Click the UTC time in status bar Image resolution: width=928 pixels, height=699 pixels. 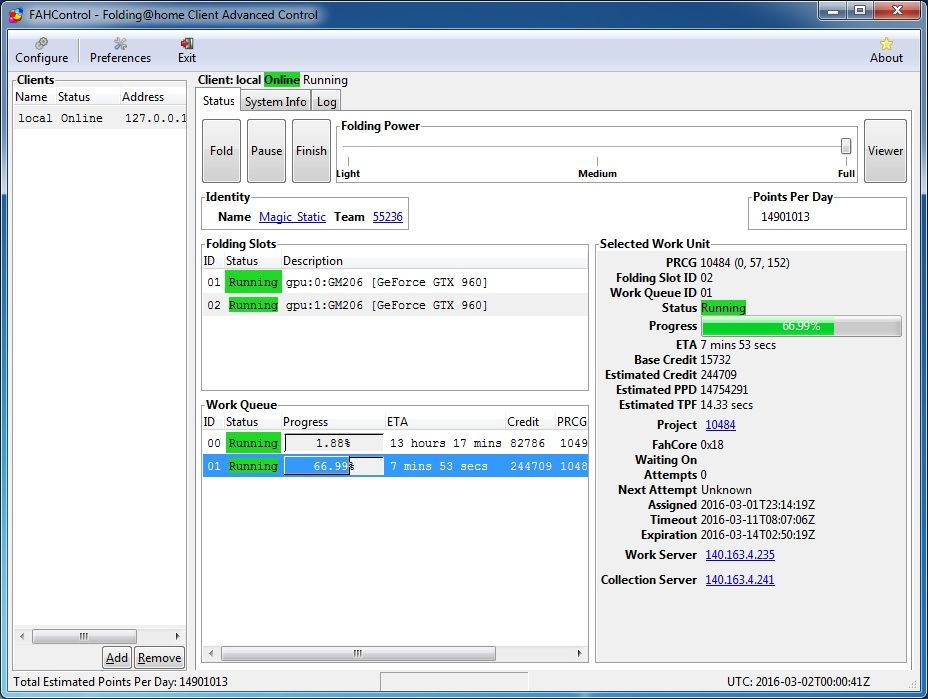(798, 682)
